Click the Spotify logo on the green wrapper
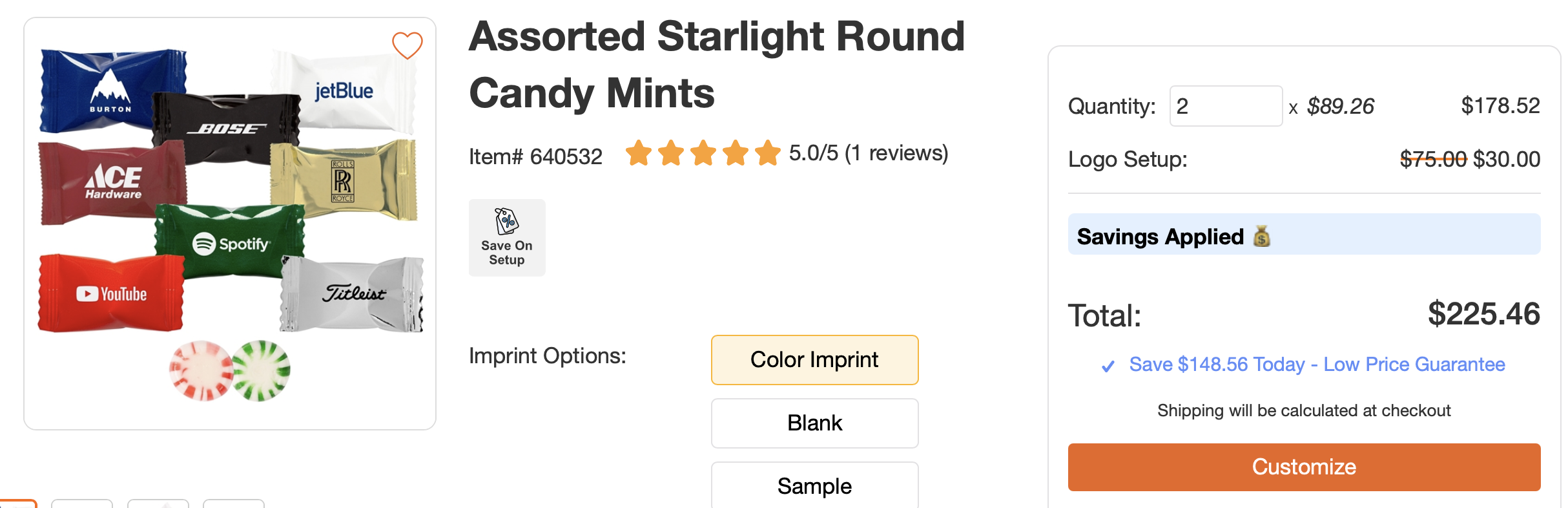 (x=231, y=244)
